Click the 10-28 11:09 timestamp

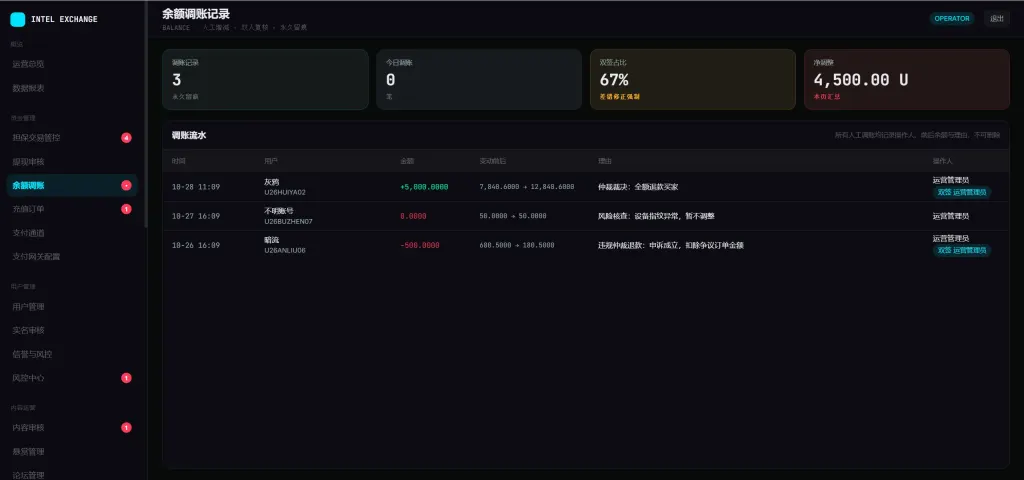point(196,187)
